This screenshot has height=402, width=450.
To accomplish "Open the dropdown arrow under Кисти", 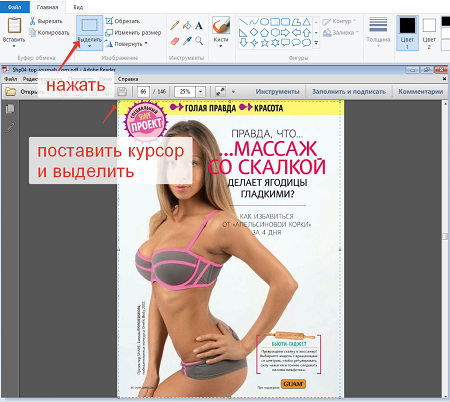I will click(221, 46).
